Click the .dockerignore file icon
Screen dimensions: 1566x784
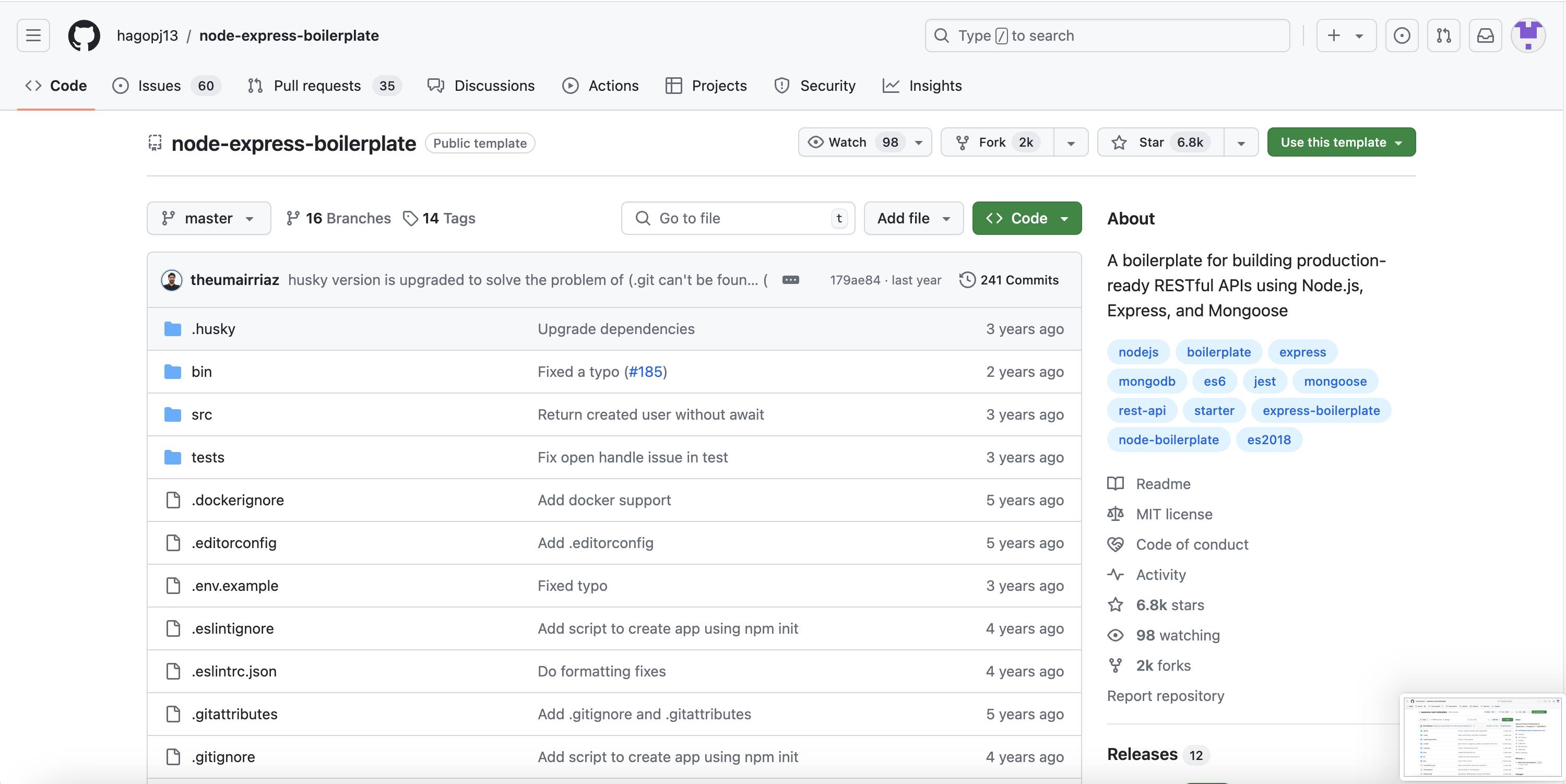pyautogui.click(x=173, y=500)
